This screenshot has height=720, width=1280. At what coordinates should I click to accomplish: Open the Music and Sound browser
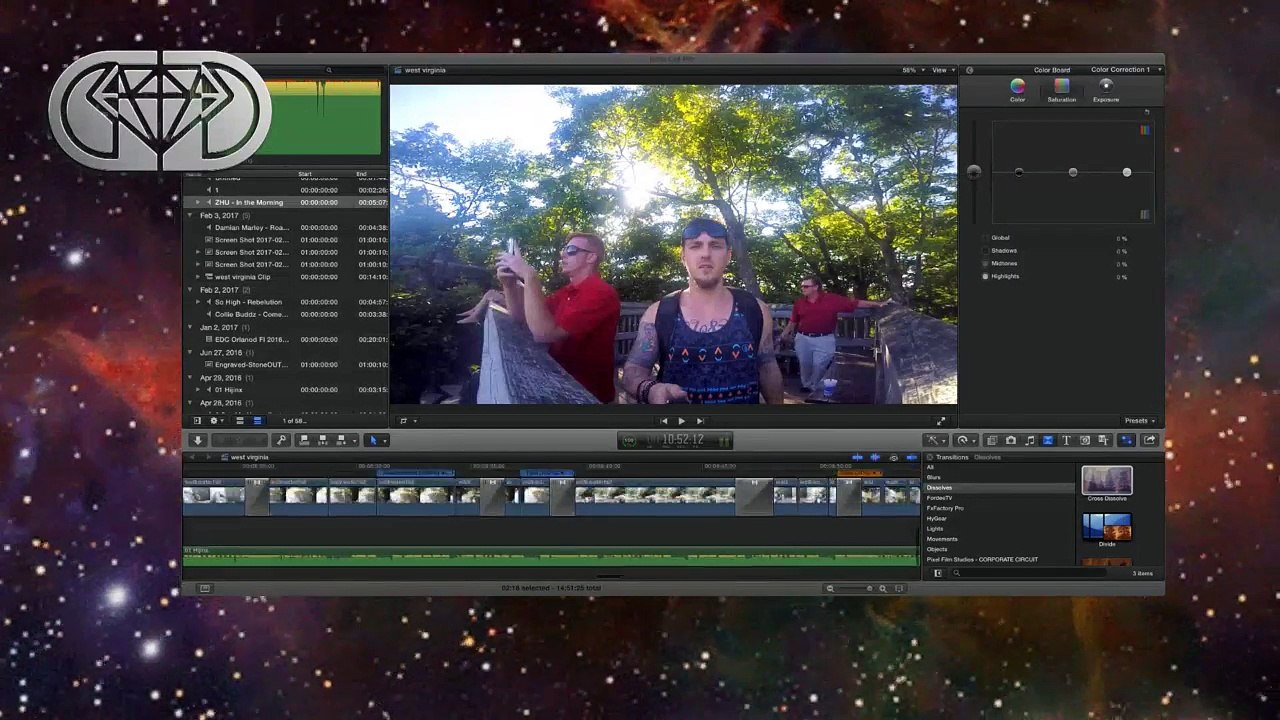tap(1029, 440)
